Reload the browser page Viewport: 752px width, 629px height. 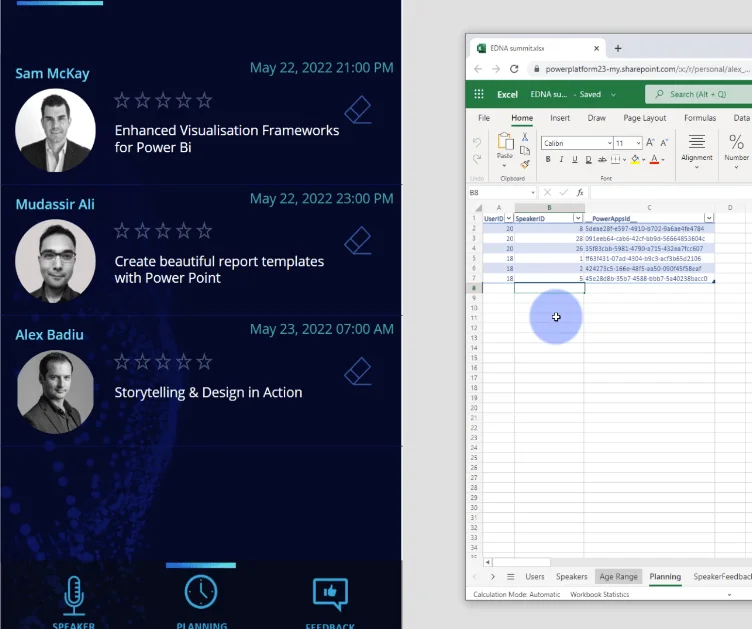514,69
